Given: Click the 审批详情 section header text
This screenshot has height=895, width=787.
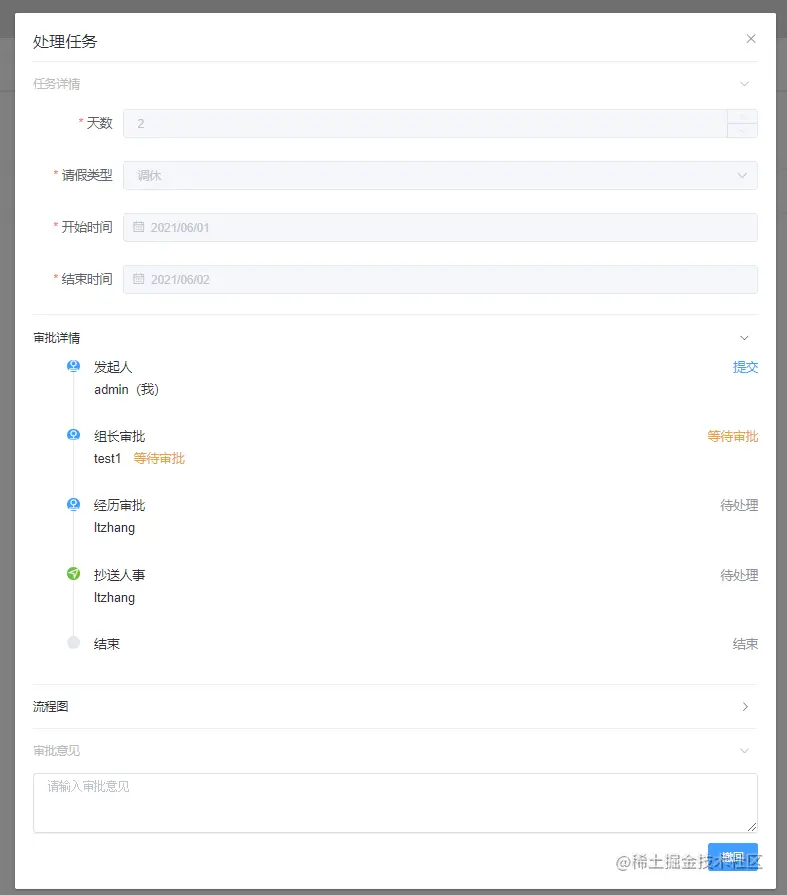Looking at the screenshot, I should pyautogui.click(x=56, y=338).
